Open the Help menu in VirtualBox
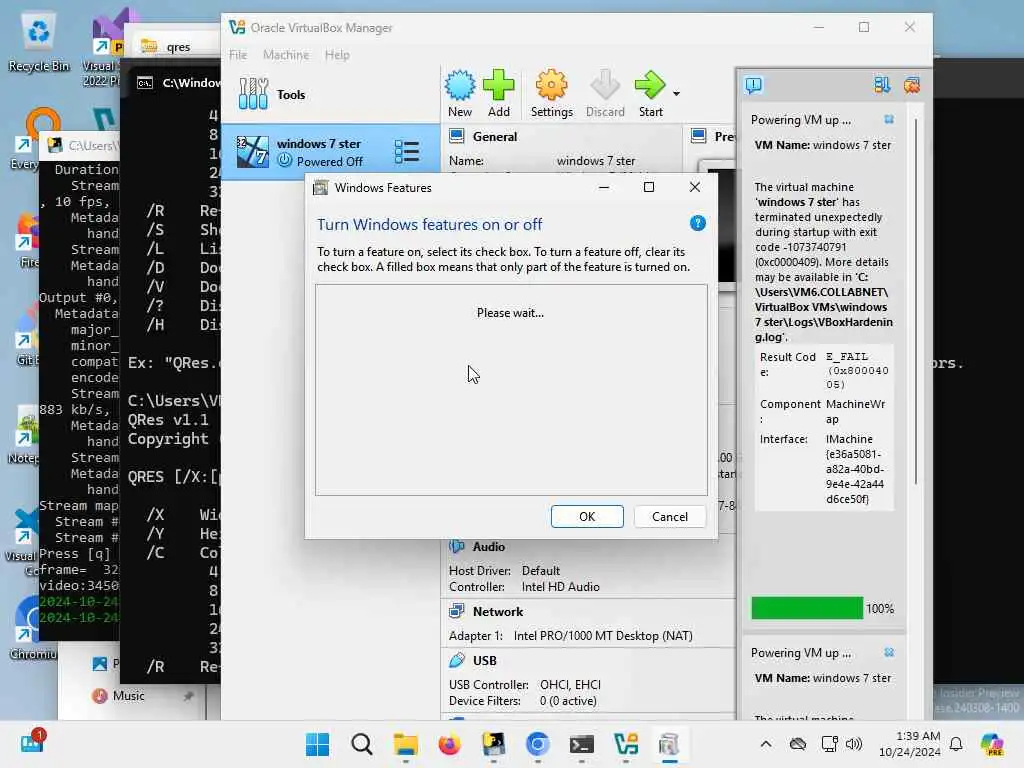1024x768 pixels. pos(337,55)
